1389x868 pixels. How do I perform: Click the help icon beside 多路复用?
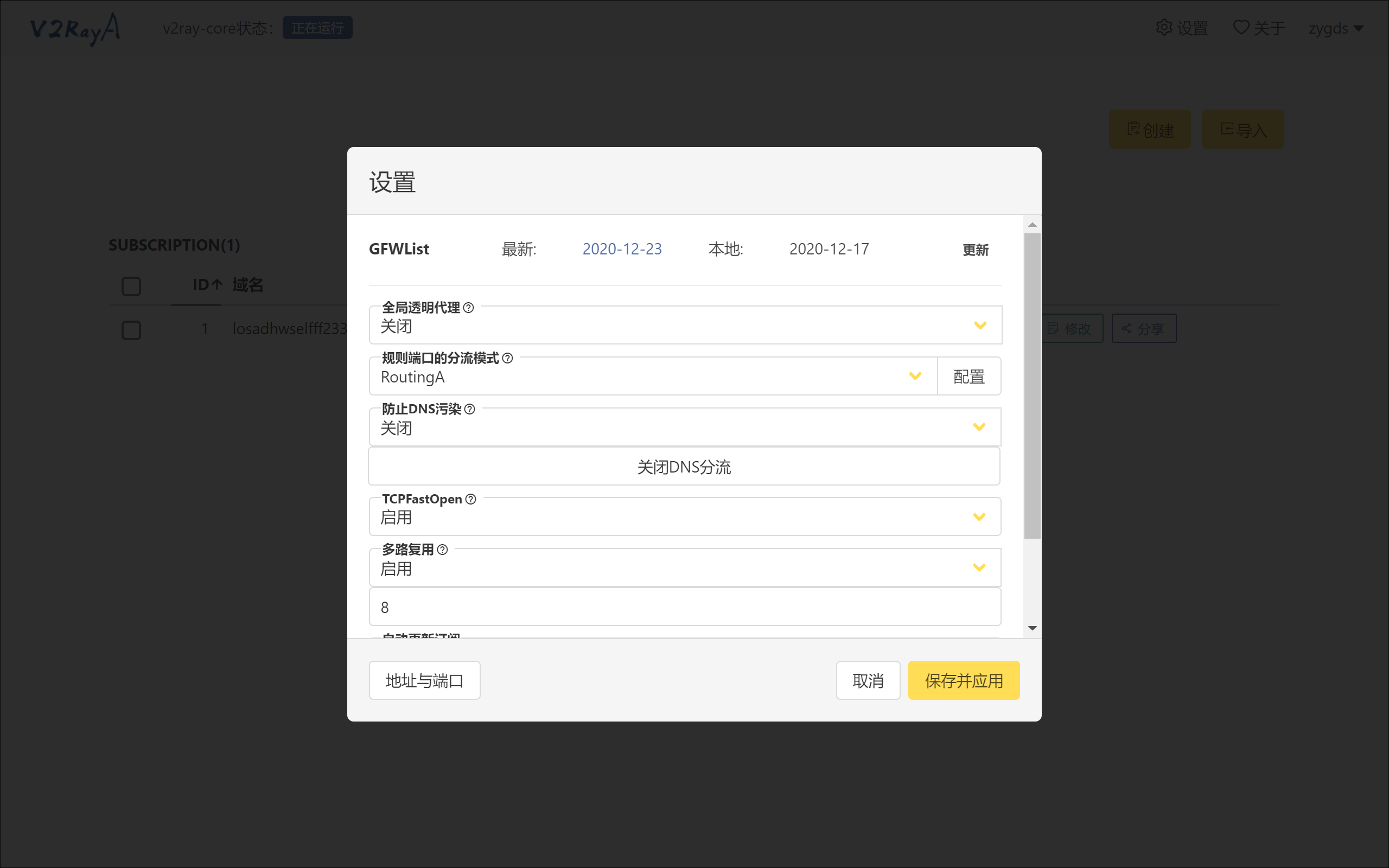[442, 550]
